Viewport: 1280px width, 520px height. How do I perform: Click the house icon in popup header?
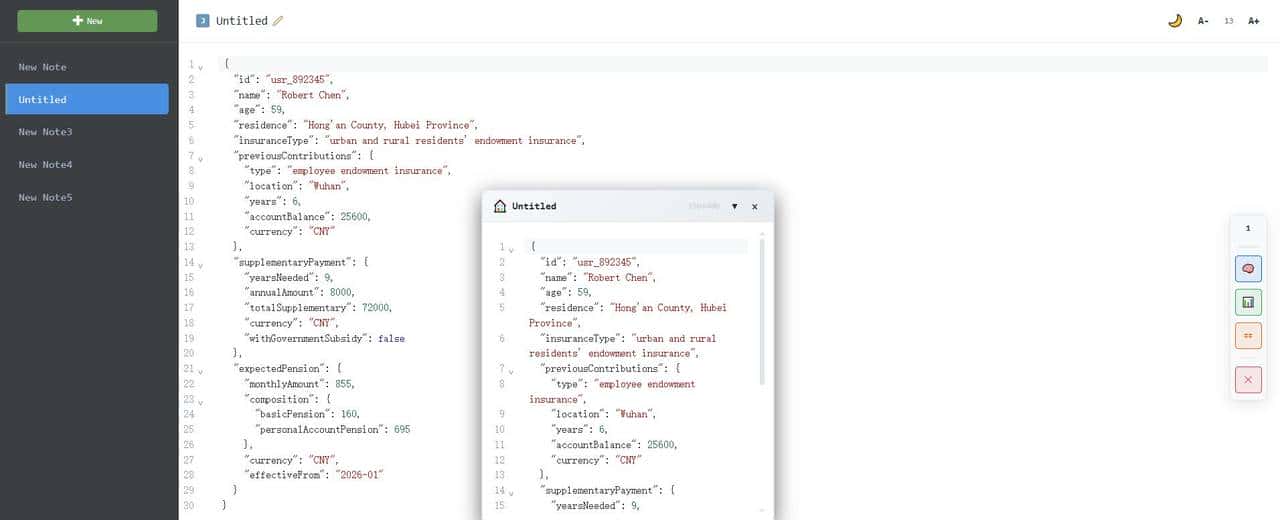point(500,206)
